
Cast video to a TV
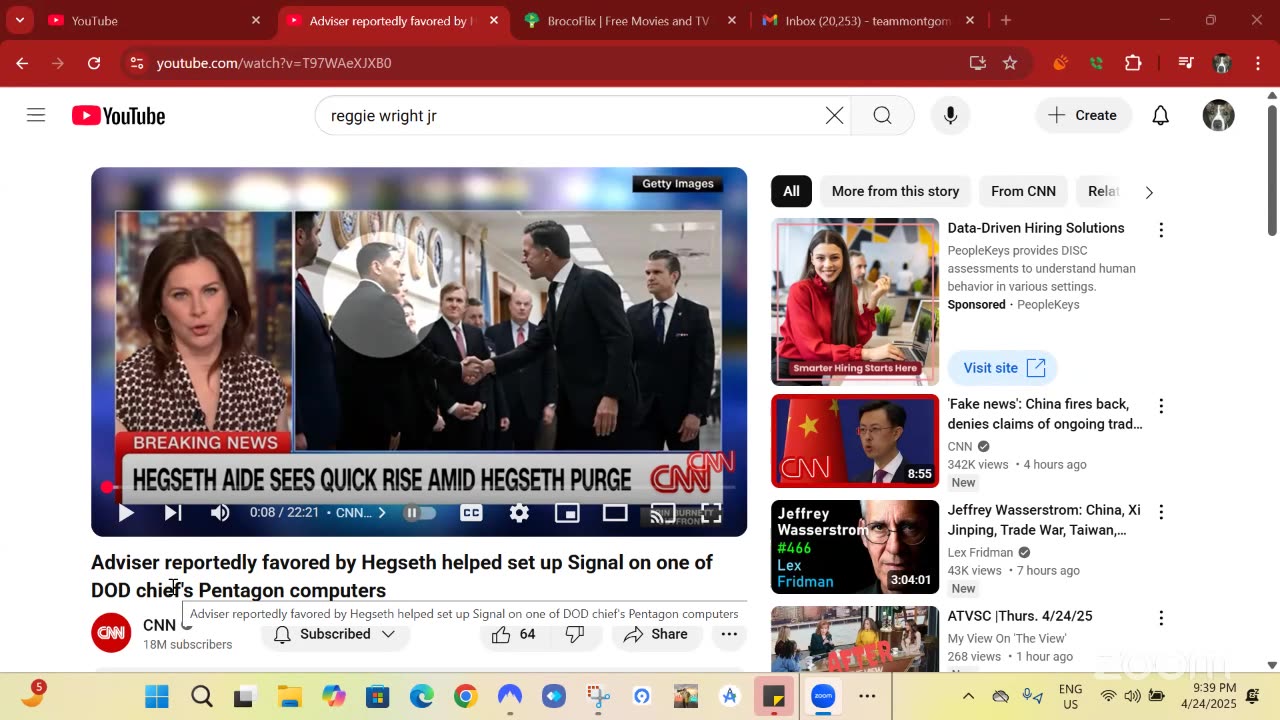[x=663, y=513]
